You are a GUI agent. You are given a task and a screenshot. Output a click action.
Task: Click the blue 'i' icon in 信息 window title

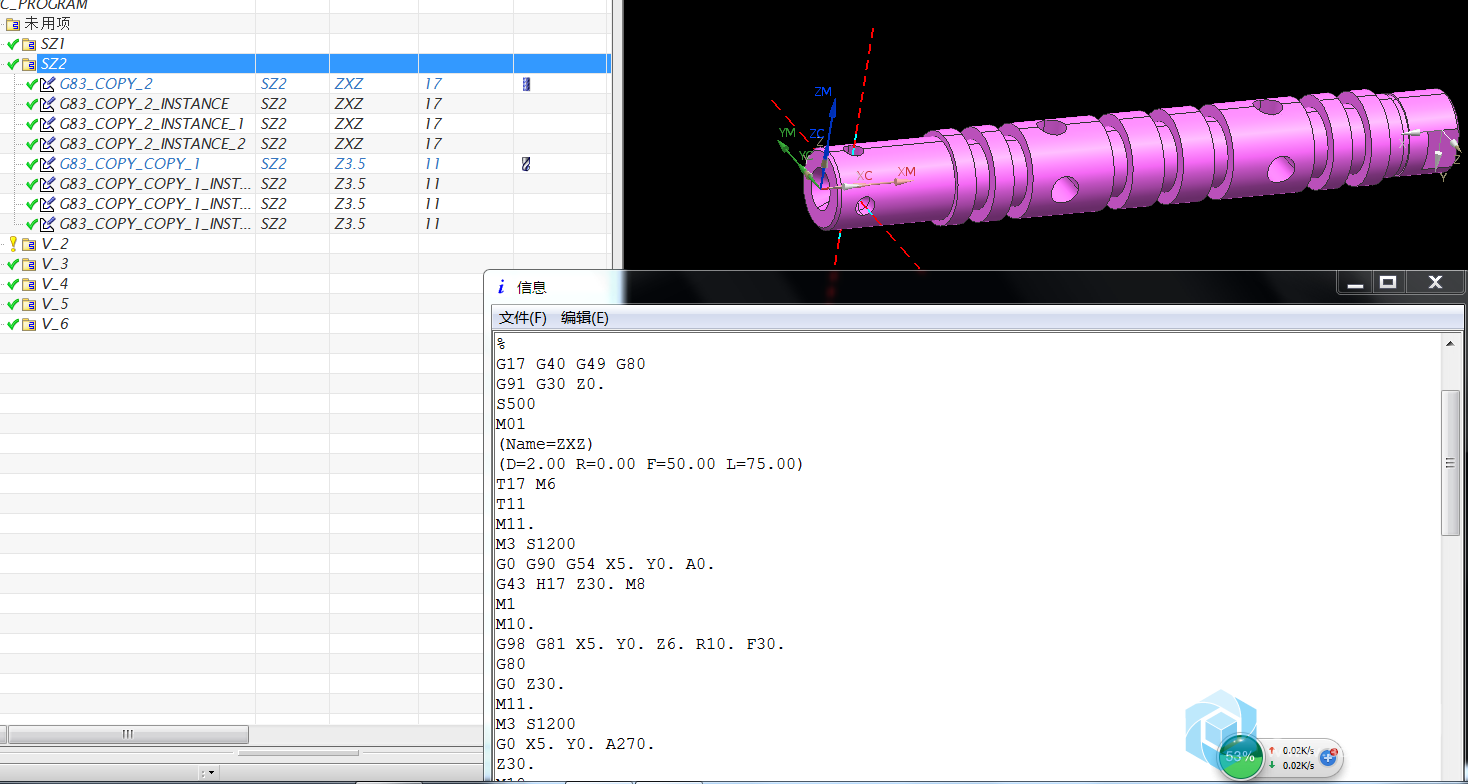500,287
